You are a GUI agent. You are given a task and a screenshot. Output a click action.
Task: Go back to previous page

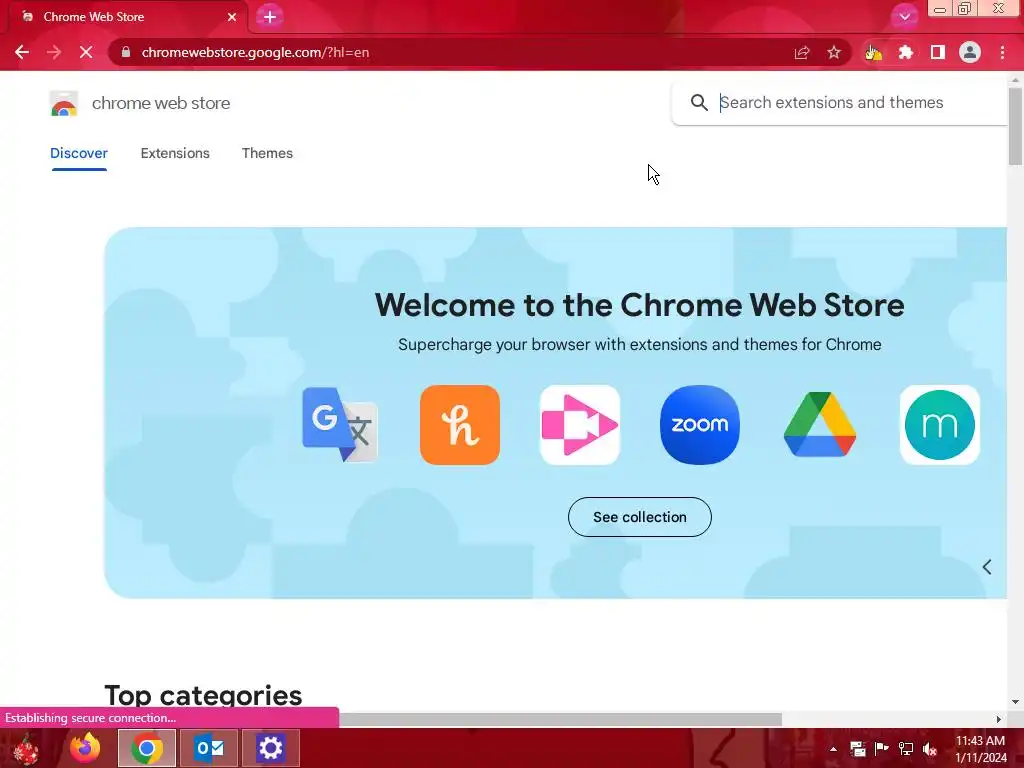point(22,52)
